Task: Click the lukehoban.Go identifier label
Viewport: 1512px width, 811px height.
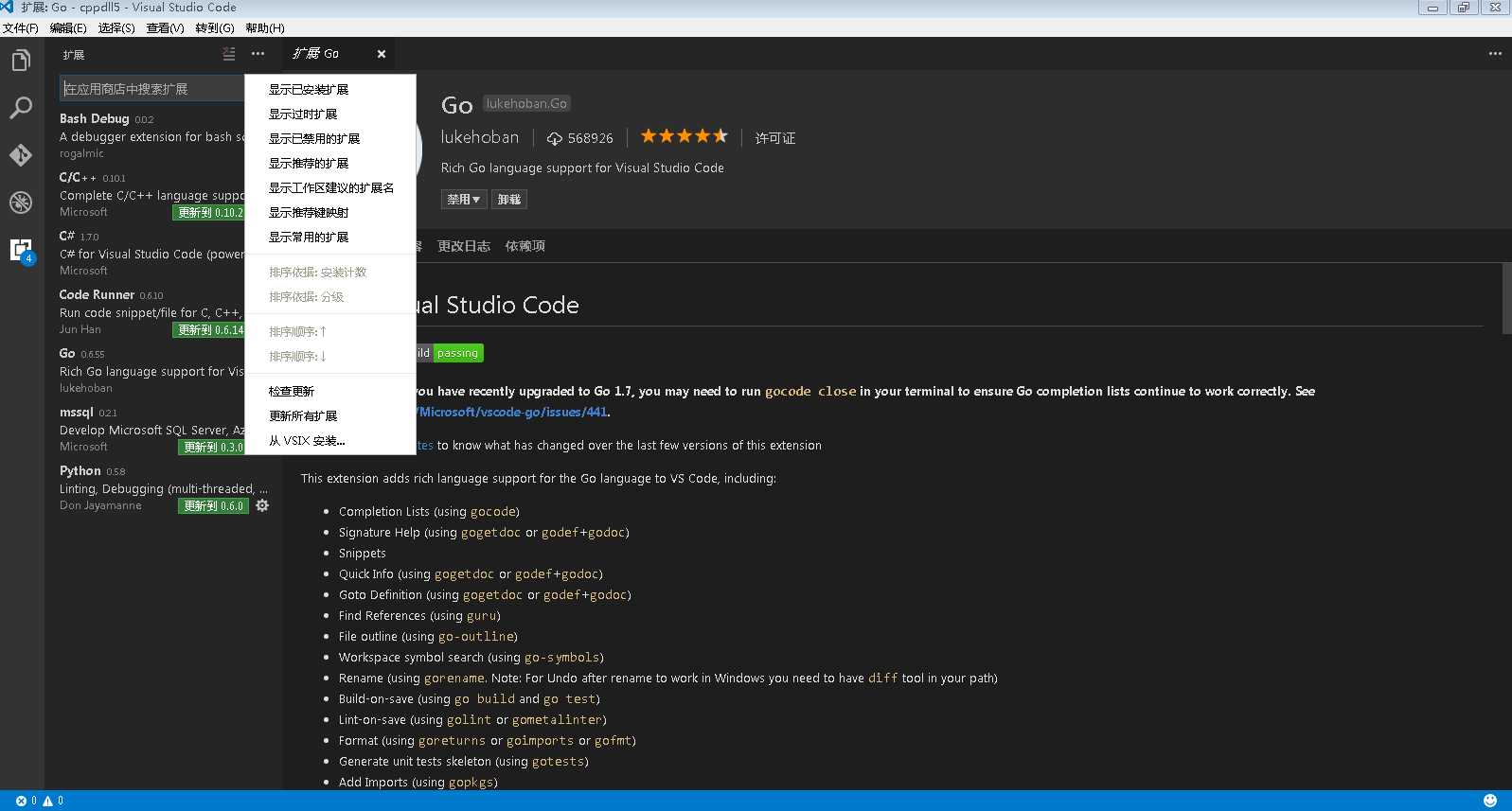Action: [x=526, y=103]
